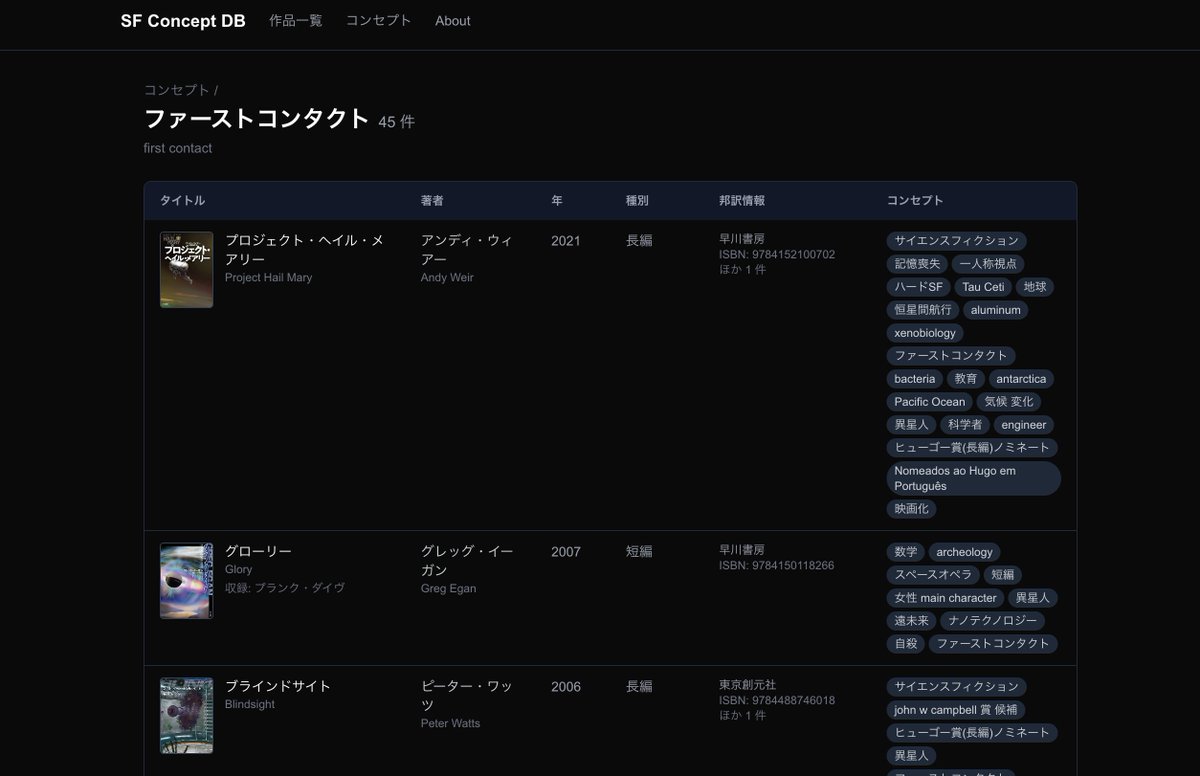The width and height of the screenshot is (1200, 776).
Task: Click the コンセプト breadcrumb link
Action: click(177, 90)
